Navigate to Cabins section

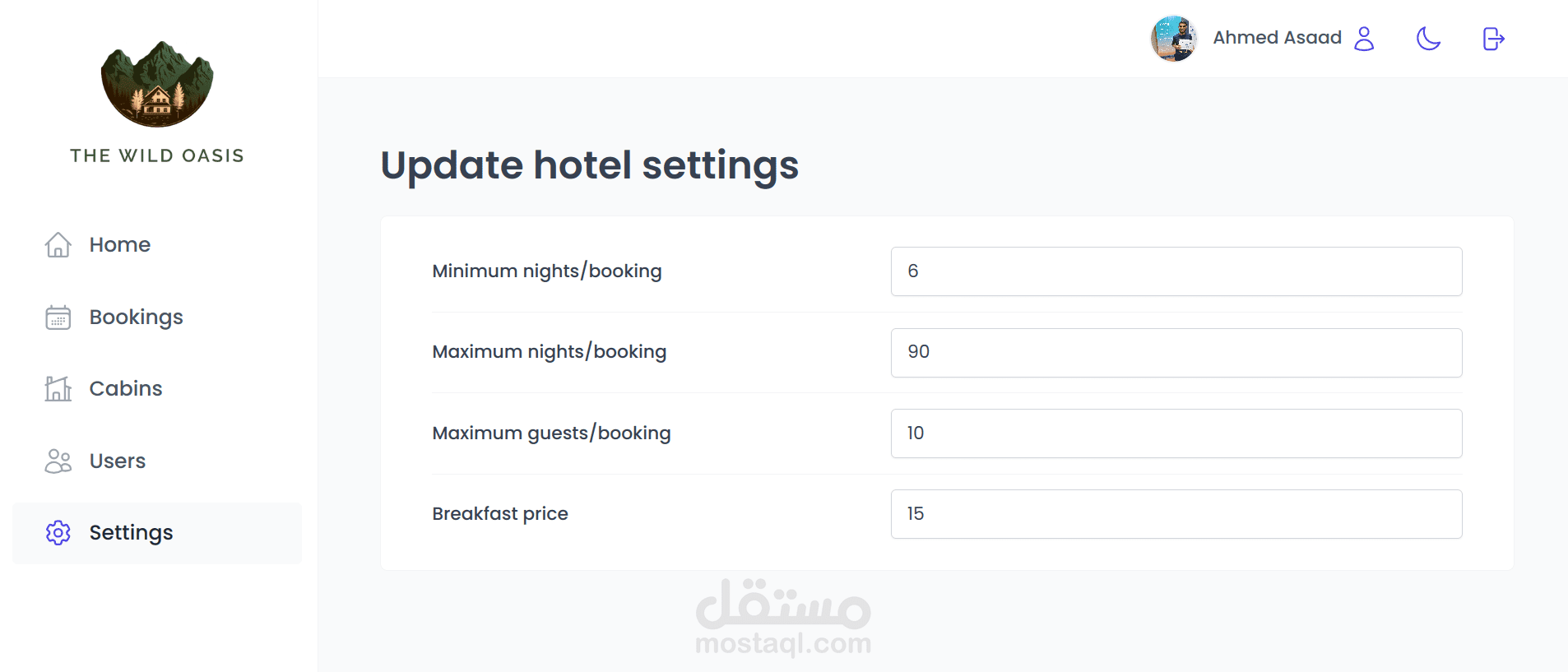(x=126, y=388)
